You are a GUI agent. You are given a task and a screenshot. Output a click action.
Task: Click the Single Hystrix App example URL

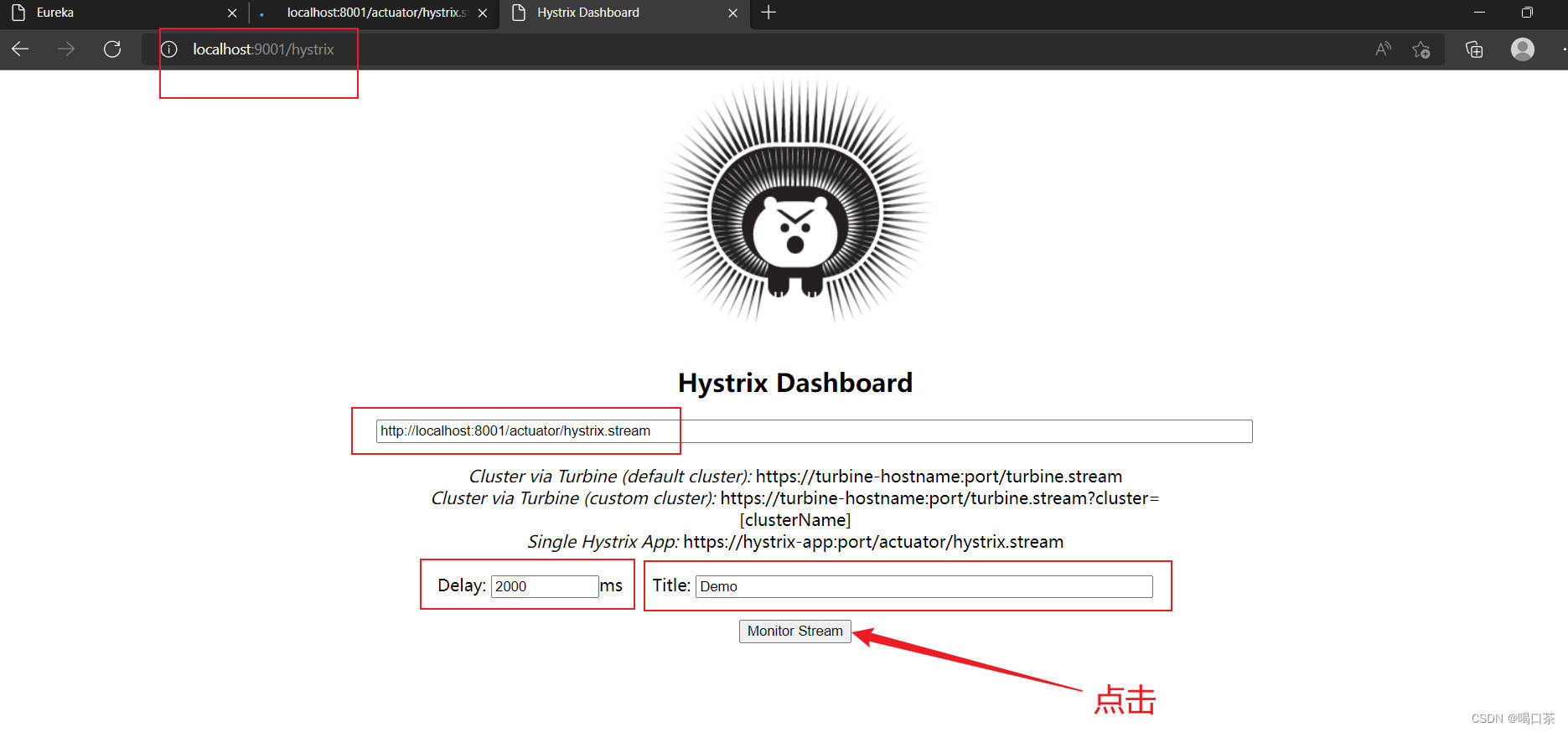pyautogui.click(x=873, y=542)
